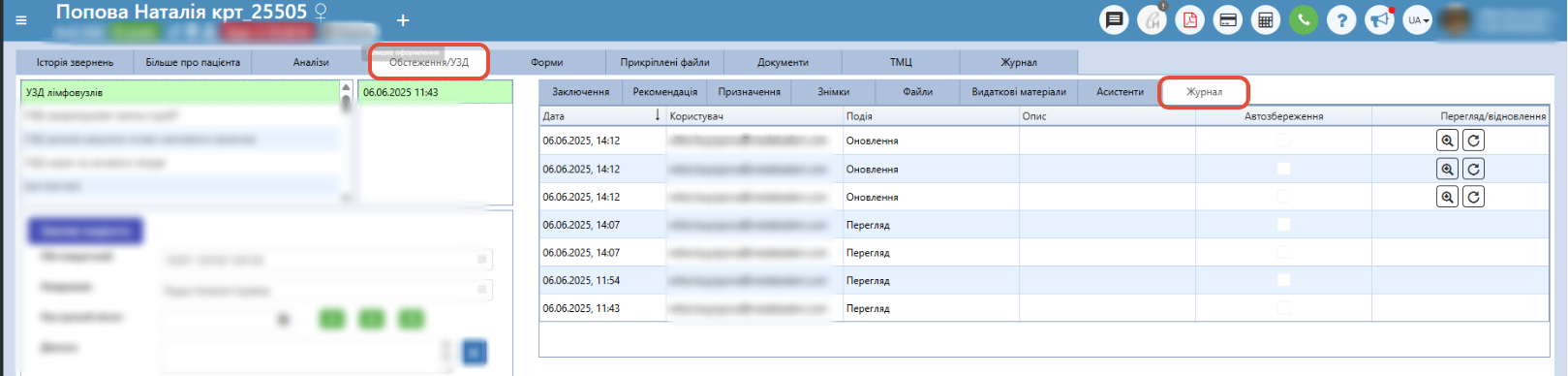Switch to Аналізи tab
The image size is (1568, 376).
(x=311, y=62)
